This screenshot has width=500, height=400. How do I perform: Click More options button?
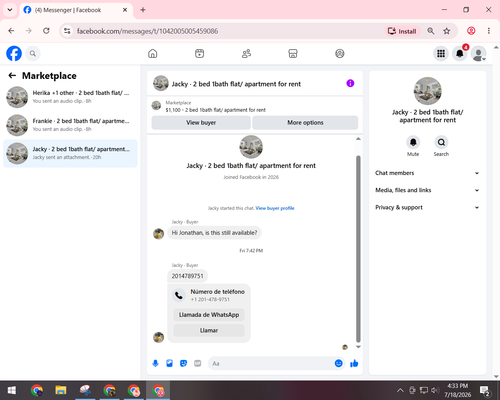305,123
